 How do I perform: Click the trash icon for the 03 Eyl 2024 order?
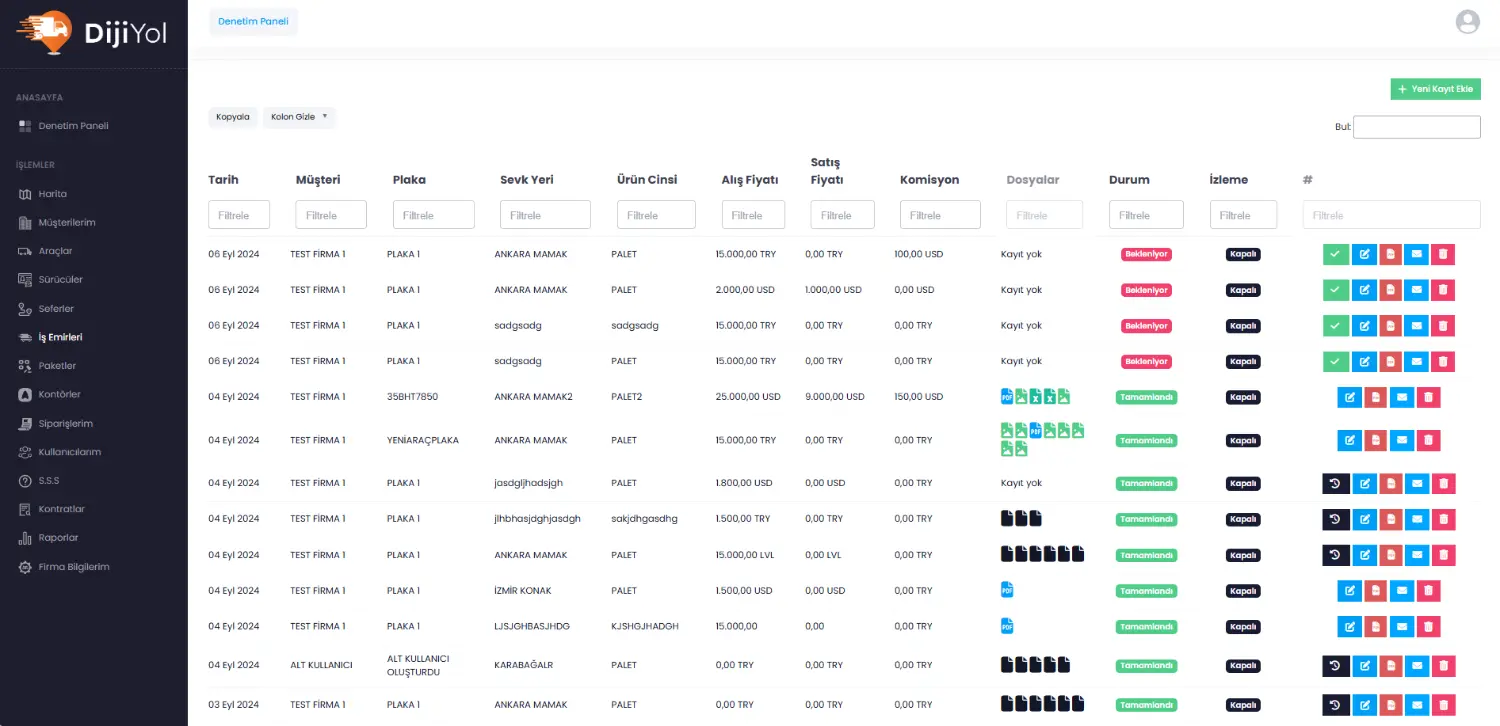tap(1443, 705)
